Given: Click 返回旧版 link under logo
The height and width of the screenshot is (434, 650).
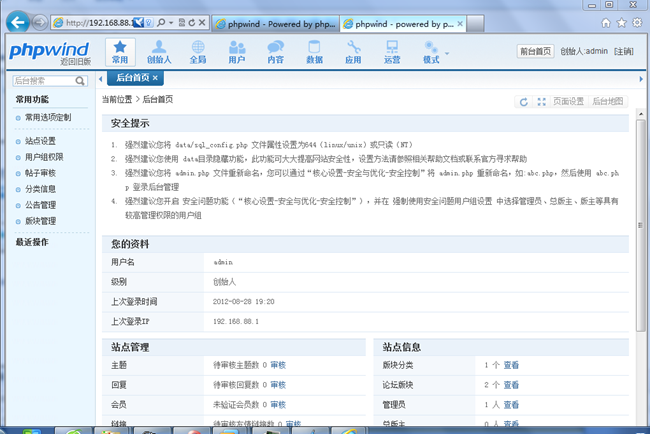Looking at the screenshot, I should 75,62.
